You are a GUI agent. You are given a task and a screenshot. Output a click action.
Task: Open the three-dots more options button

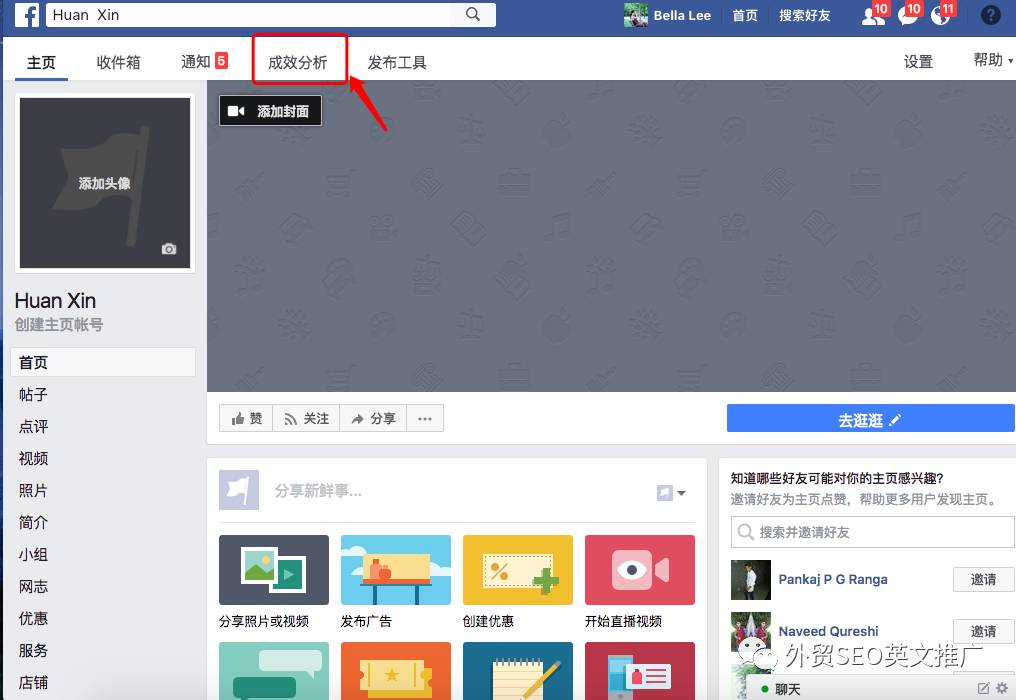pyautogui.click(x=425, y=419)
